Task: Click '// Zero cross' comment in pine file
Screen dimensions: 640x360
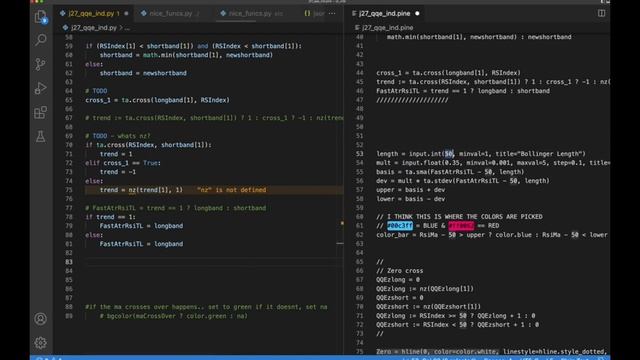Action: pyautogui.click(x=400, y=271)
